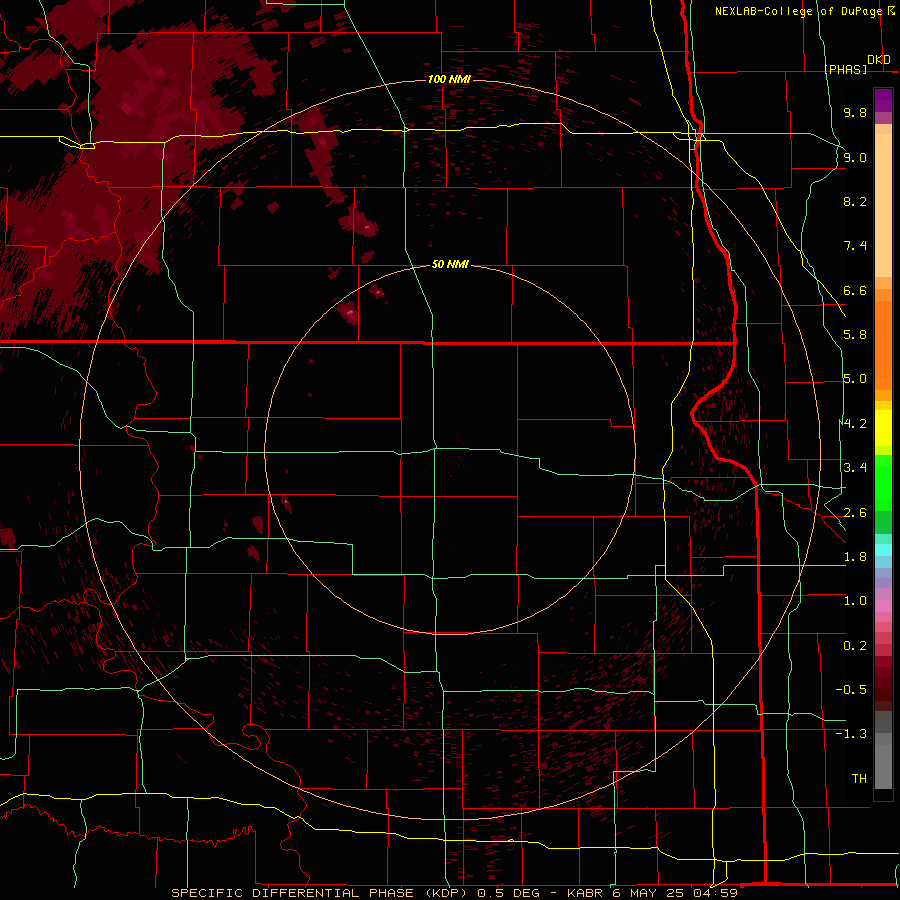
Task: Click the 50 NMI range ring label
Action: pyautogui.click(x=450, y=264)
